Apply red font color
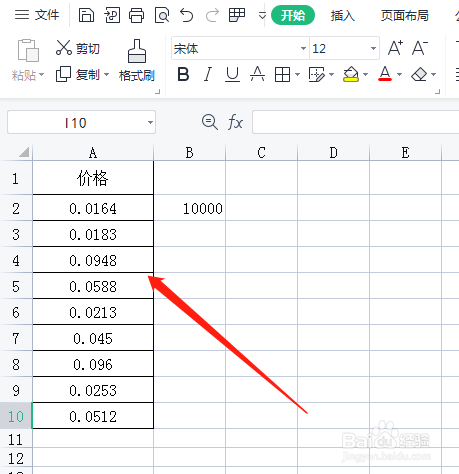459x474 pixels. [385, 74]
